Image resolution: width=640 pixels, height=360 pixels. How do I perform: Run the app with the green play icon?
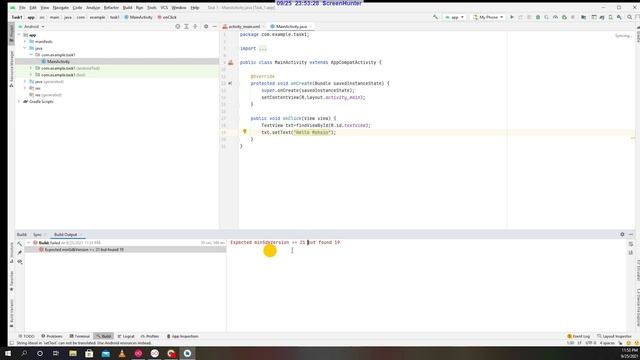(512, 17)
